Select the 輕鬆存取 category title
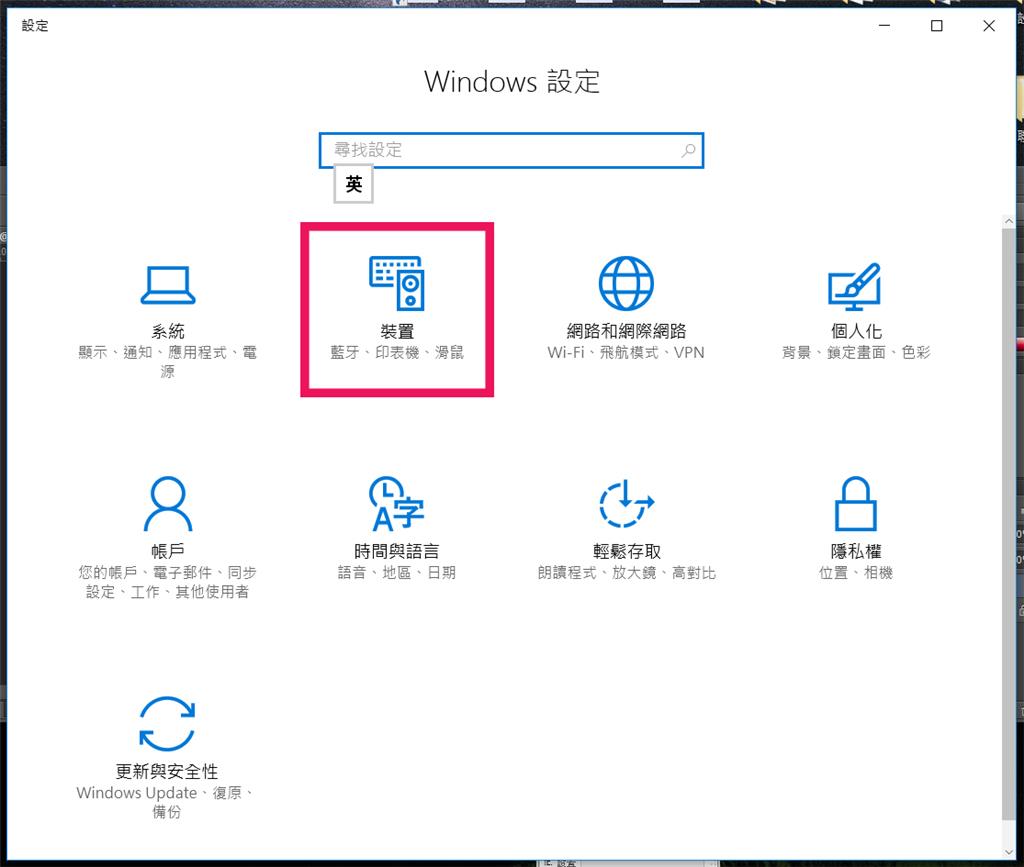The image size is (1024, 867). [627, 551]
